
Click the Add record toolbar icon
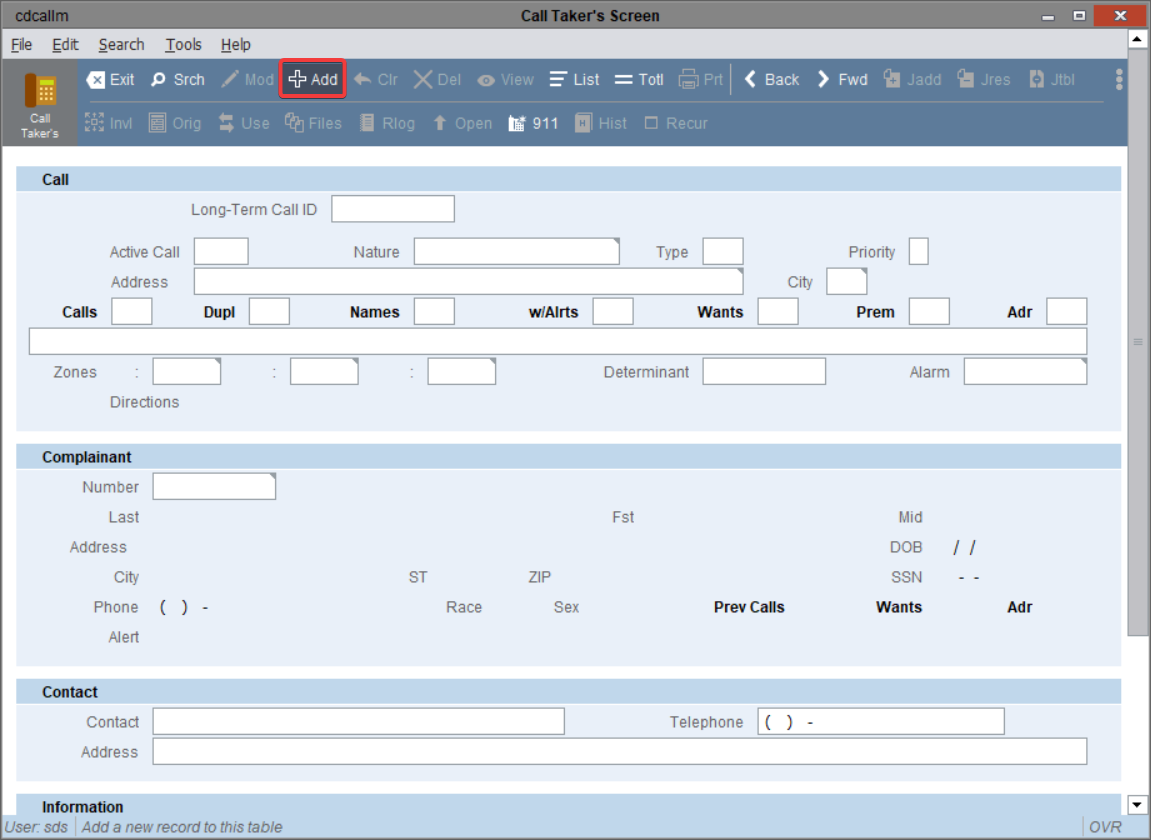coord(311,79)
